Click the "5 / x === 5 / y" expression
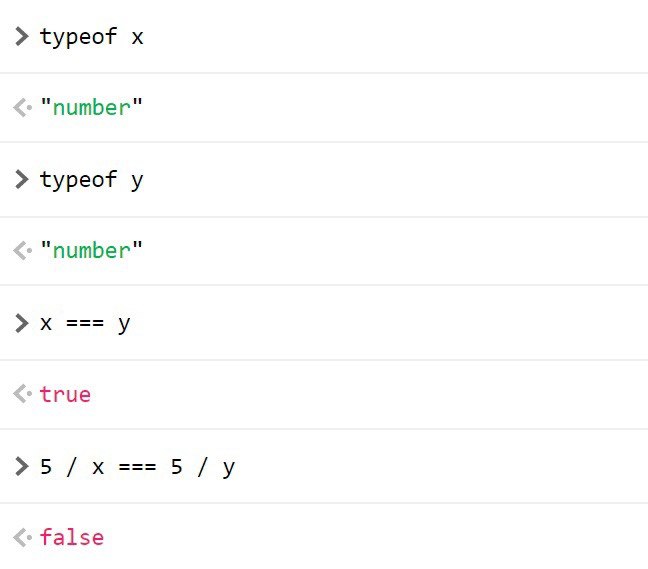Viewport: 648px width, 569px height. [137, 466]
